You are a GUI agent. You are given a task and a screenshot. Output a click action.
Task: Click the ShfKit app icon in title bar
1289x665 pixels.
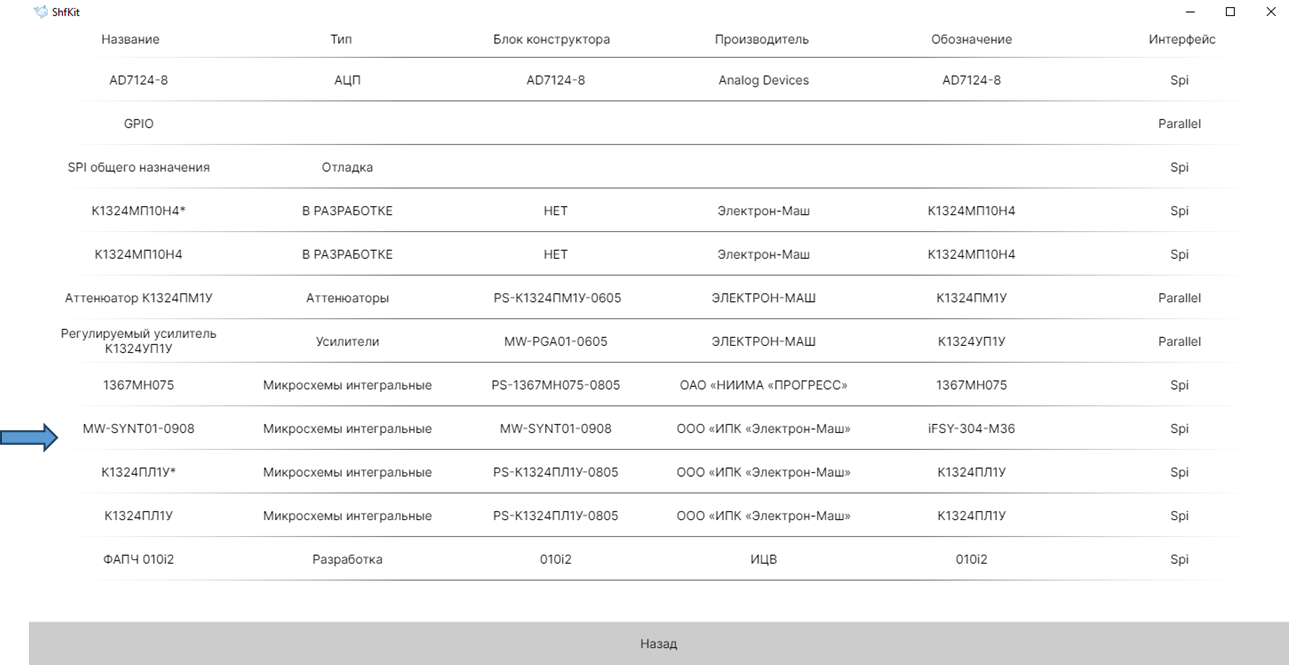coord(40,12)
